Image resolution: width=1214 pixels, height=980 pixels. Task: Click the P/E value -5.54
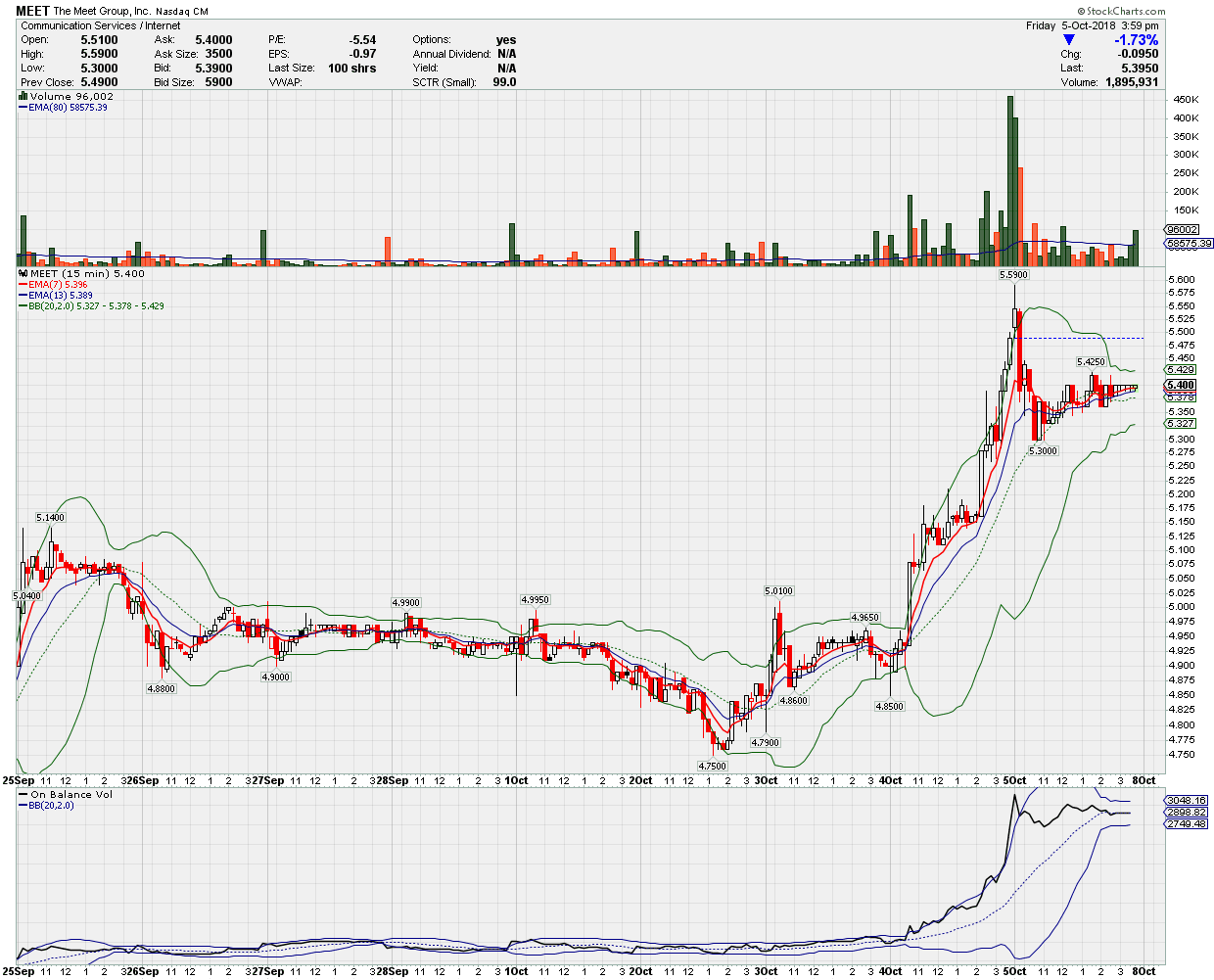coord(363,40)
